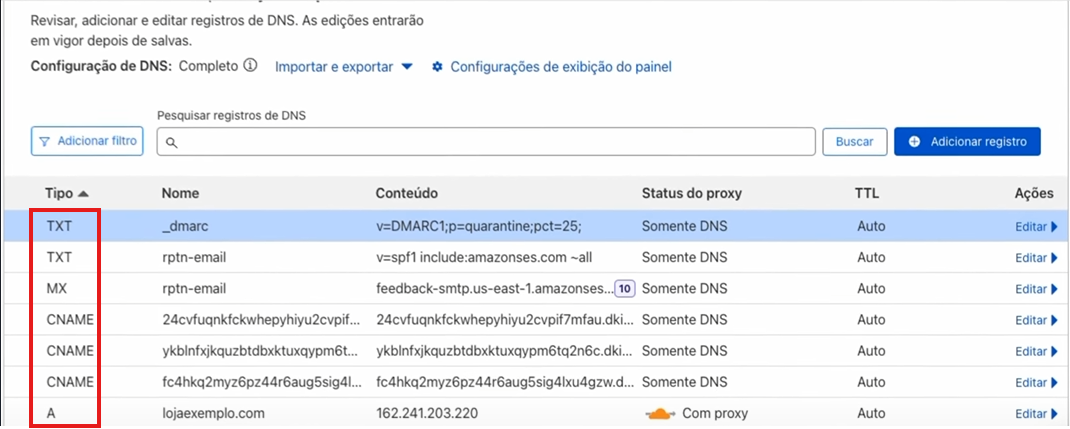Click the info icon next to Completo

click(x=250, y=66)
